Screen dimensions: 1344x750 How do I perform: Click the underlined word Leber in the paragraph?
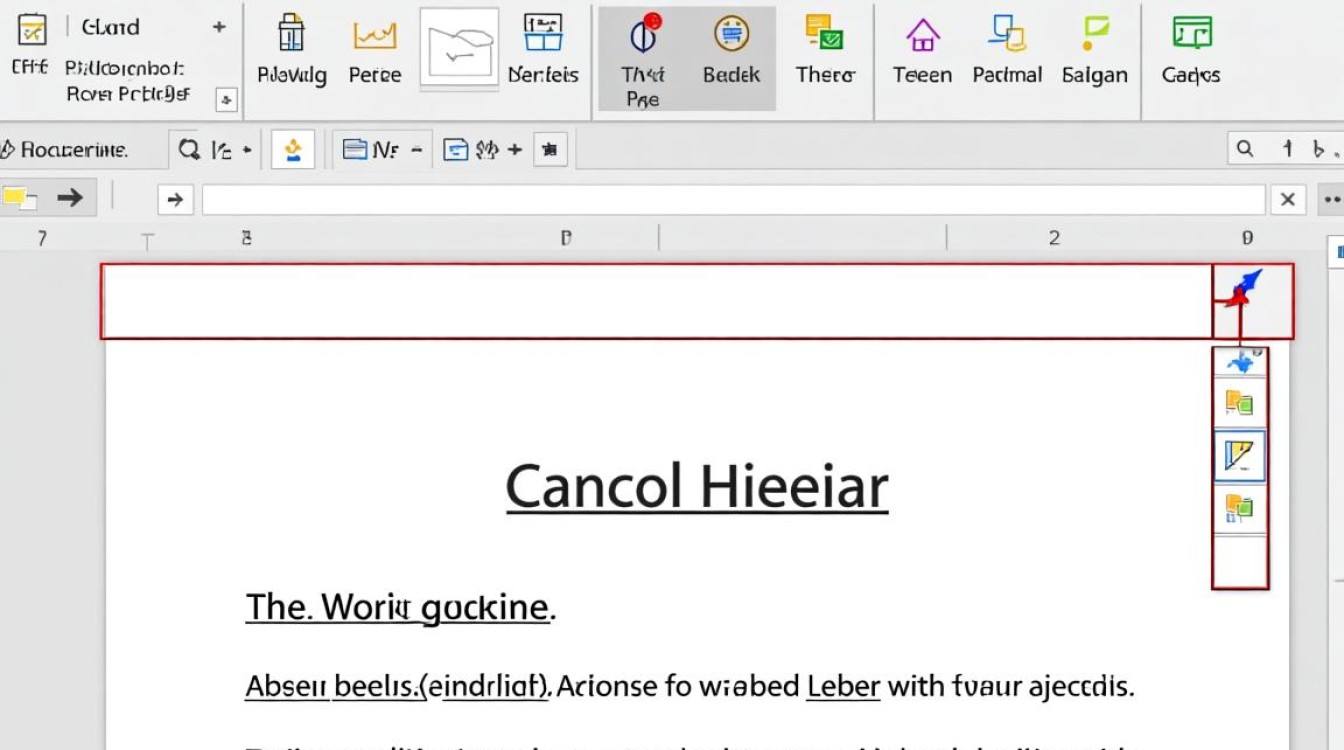pos(844,686)
